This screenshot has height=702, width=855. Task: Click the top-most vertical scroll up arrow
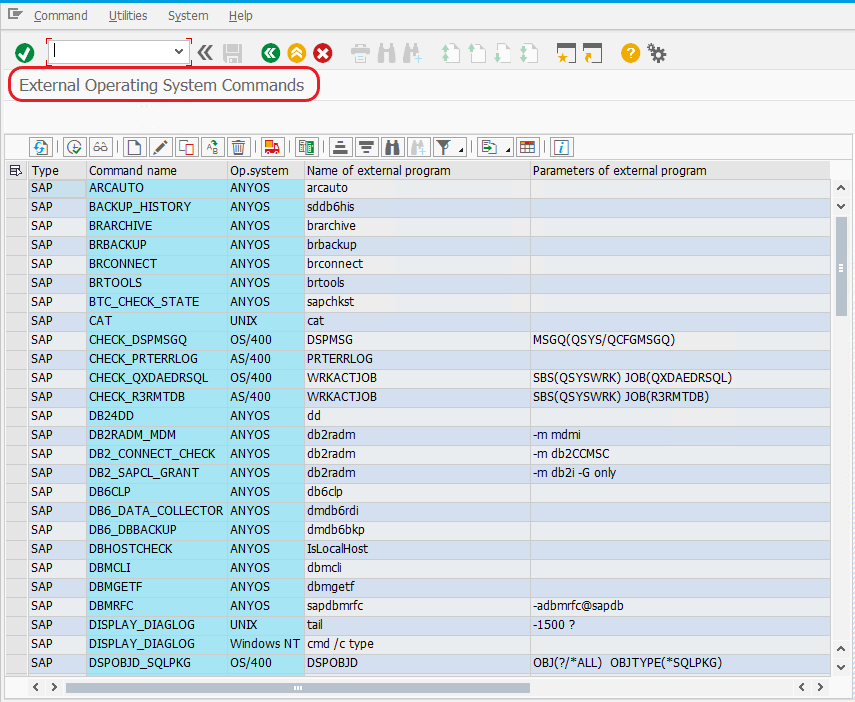pos(841,188)
